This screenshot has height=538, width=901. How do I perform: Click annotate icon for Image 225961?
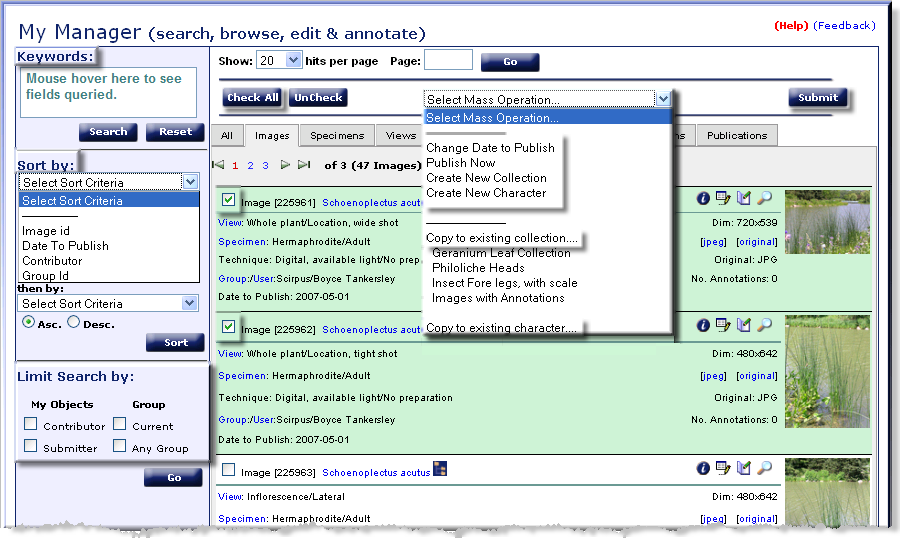pos(723,200)
